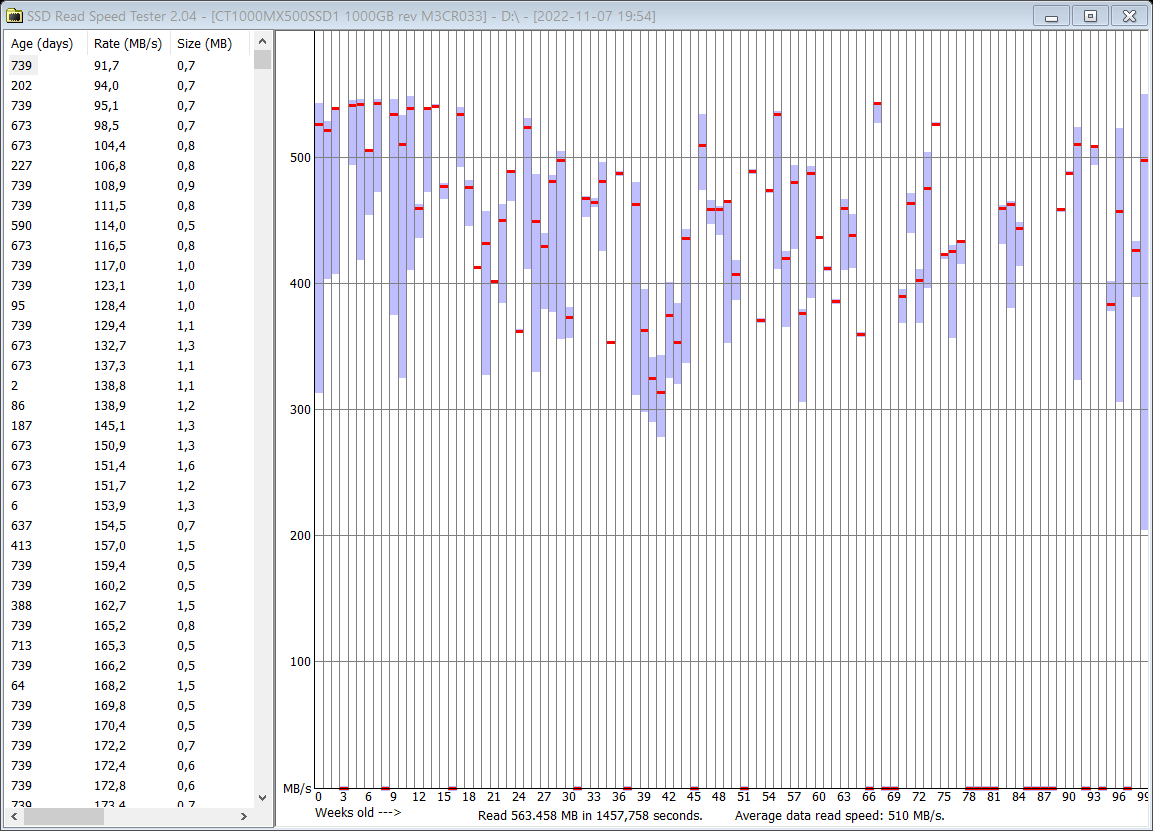Select the row with rate 159,4

(129, 566)
